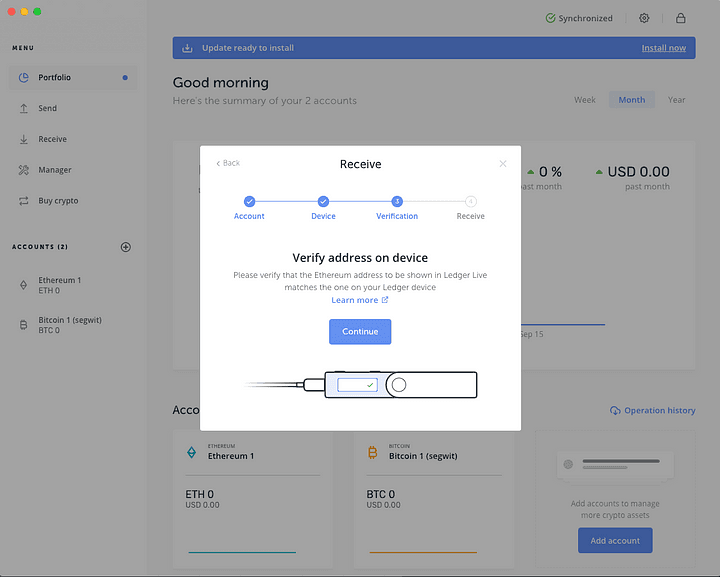Image resolution: width=720 pixels, height=577 pixels.
Task: Click the Verification step circle
Action: coord(397,201)
